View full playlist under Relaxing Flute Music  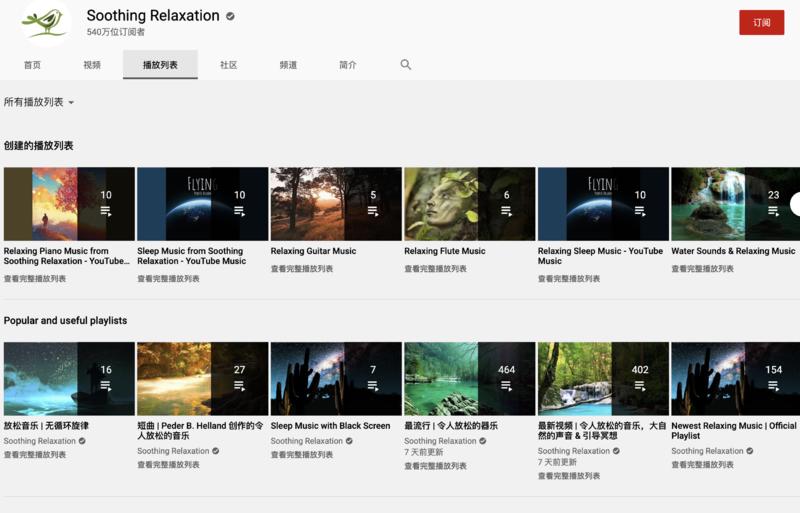pos(435,268)
